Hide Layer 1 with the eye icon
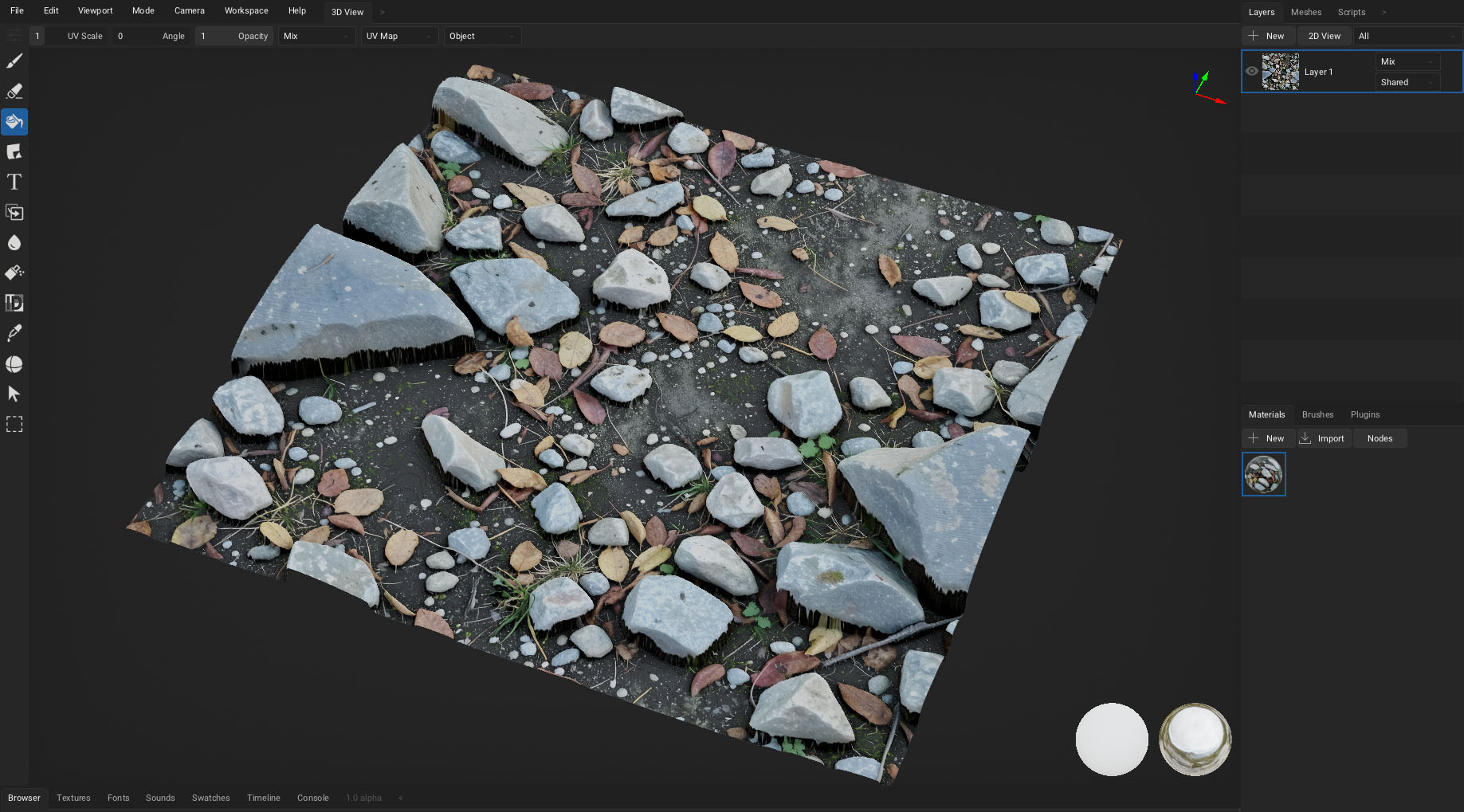 pyautogui.click(x=1252, y=72)
